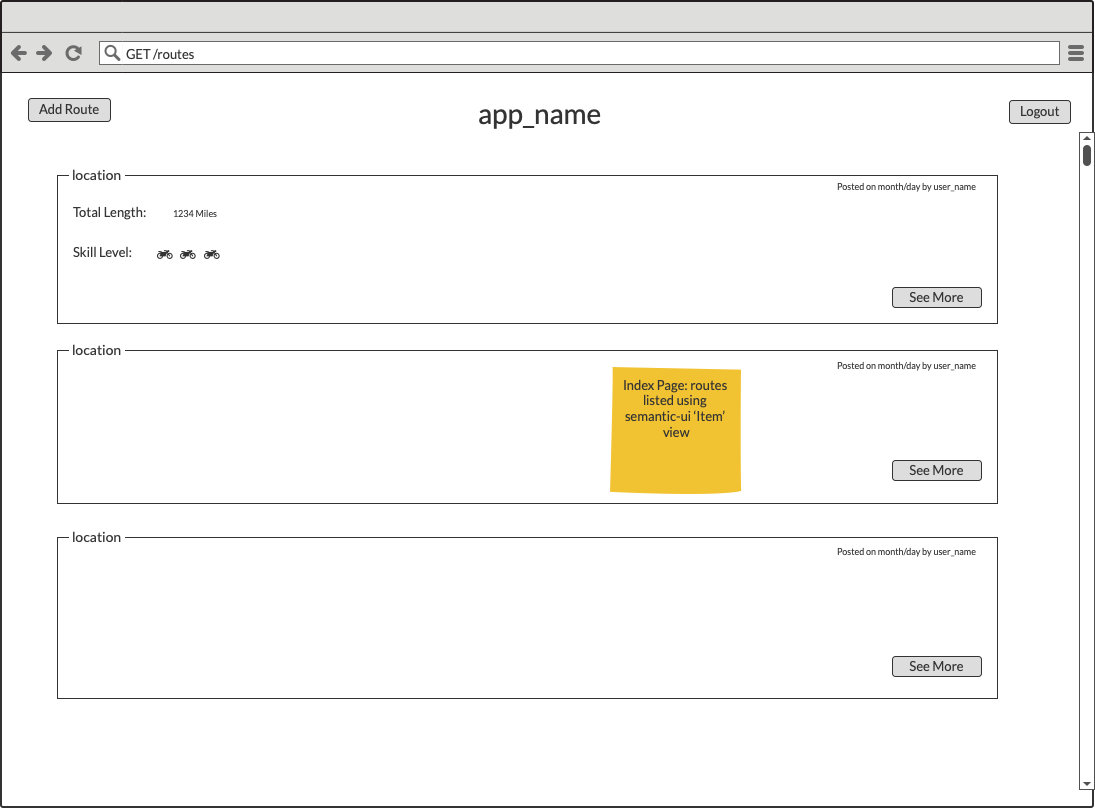Reload the page with refresh icon
The height and width of the screenshot is (808, 1095).
73,53
